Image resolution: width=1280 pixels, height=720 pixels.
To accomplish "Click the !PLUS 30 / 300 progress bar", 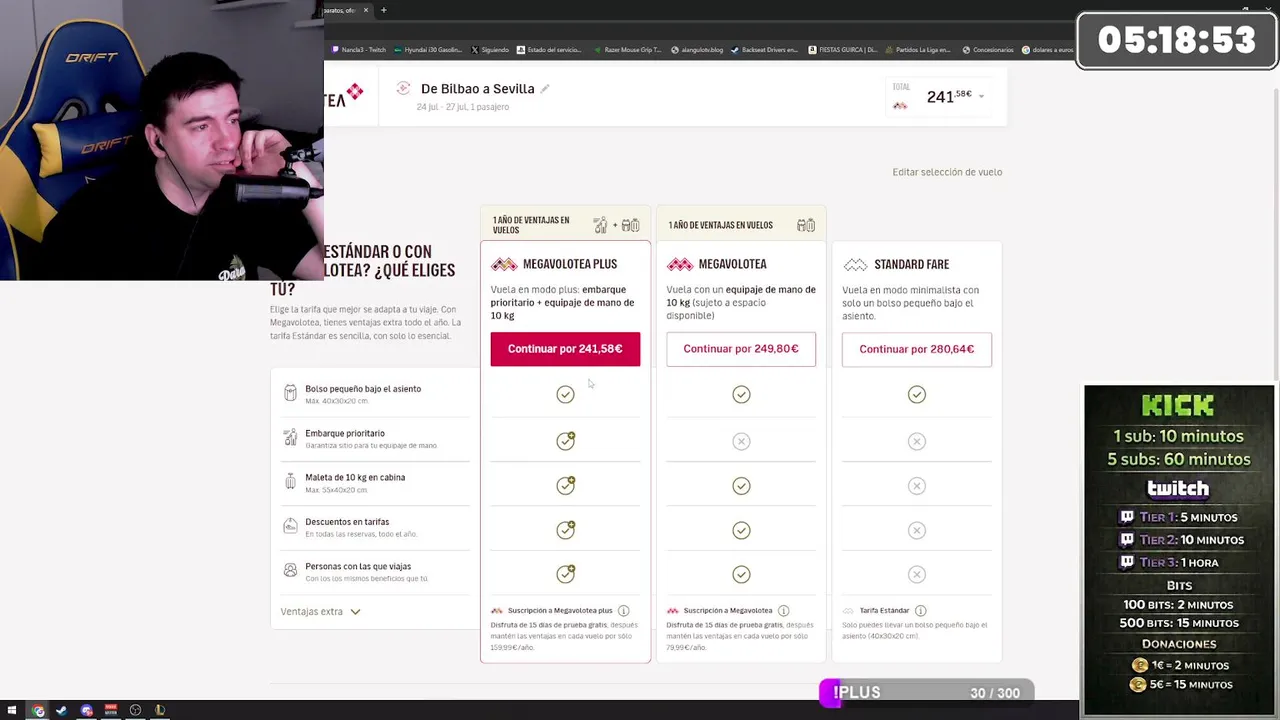I will coord(926,693).
